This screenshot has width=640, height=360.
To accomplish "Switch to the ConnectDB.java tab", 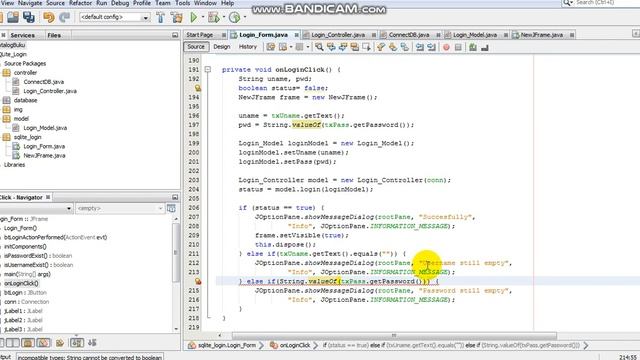I will pyautogui.click(x=409, y=35).
